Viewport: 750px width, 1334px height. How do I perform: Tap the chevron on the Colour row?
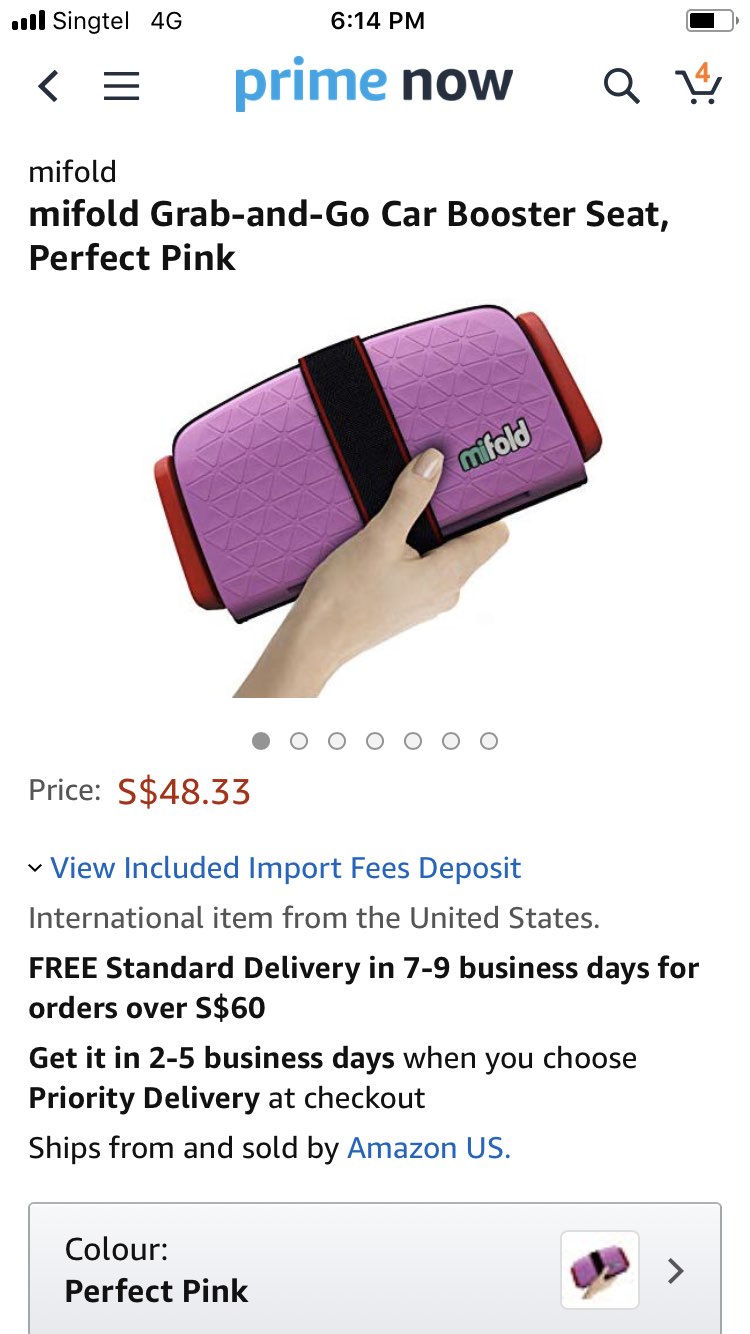point(676,1271)
